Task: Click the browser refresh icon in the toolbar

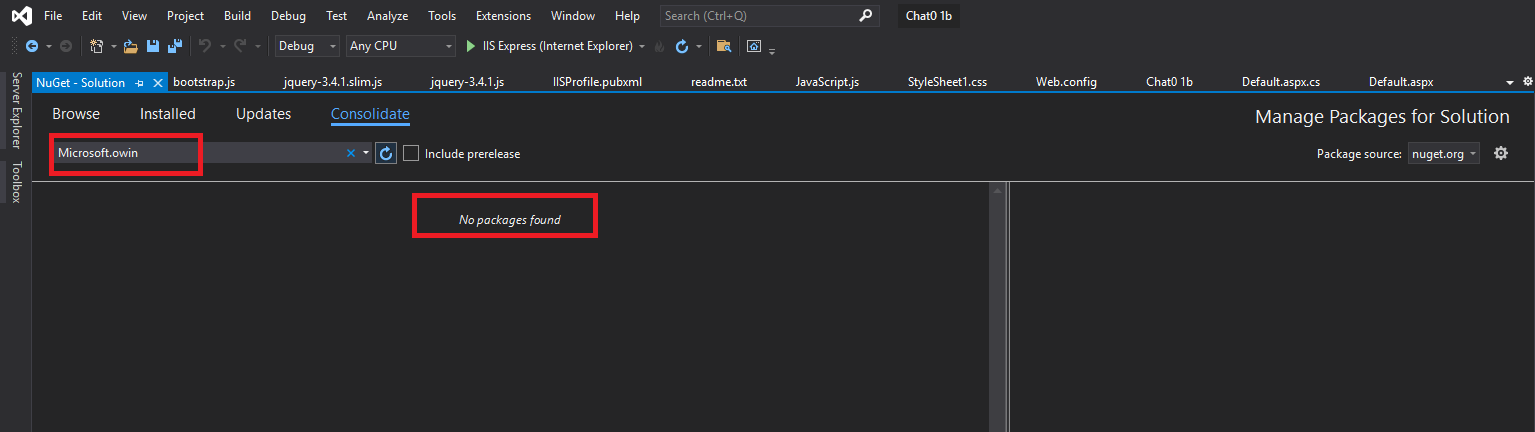Action: point(682,46)
